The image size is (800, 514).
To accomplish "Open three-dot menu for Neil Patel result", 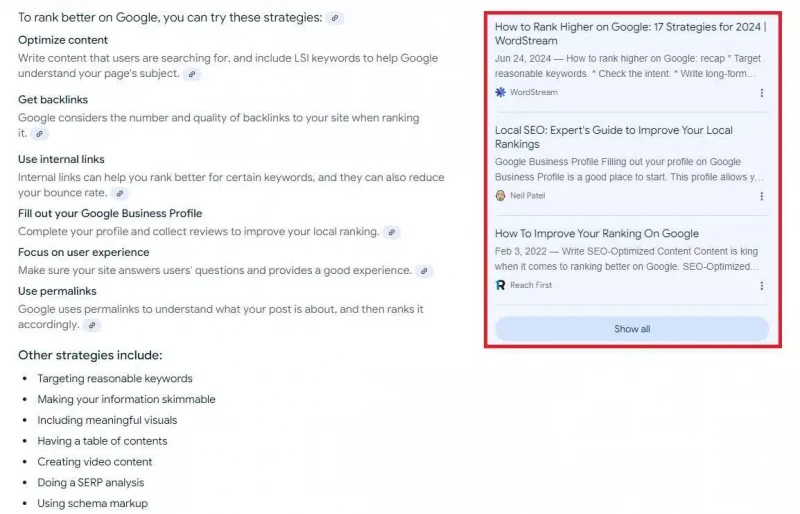I will pyautogui.click(x=762, y=196).
